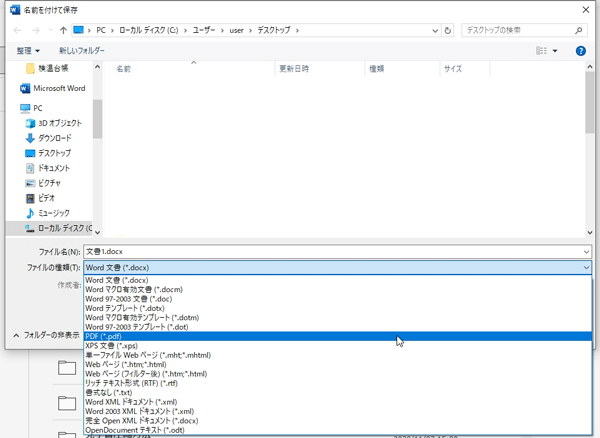
Task: Select PC in navigation tree
Action: [x=31, y=108]
